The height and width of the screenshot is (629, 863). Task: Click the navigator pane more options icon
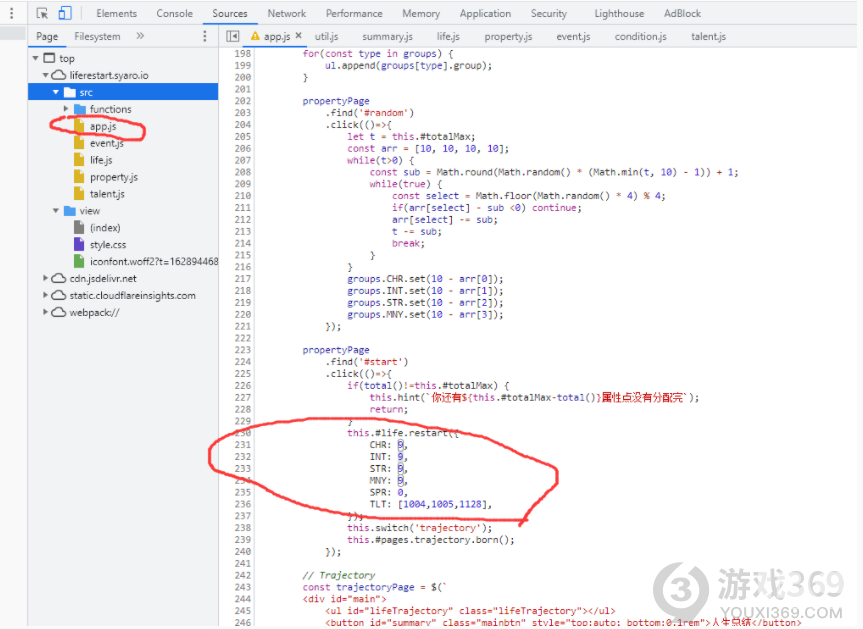[205, 36]
